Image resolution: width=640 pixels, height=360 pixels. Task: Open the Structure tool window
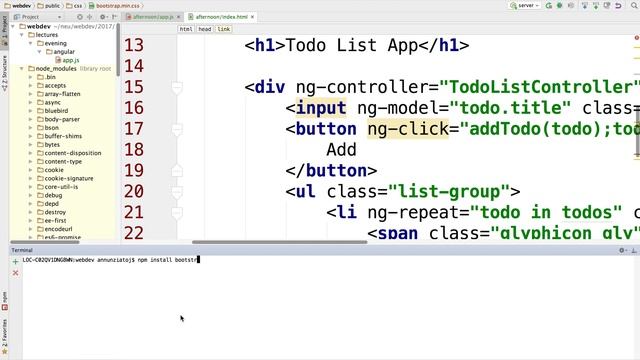tap(4, 73)
